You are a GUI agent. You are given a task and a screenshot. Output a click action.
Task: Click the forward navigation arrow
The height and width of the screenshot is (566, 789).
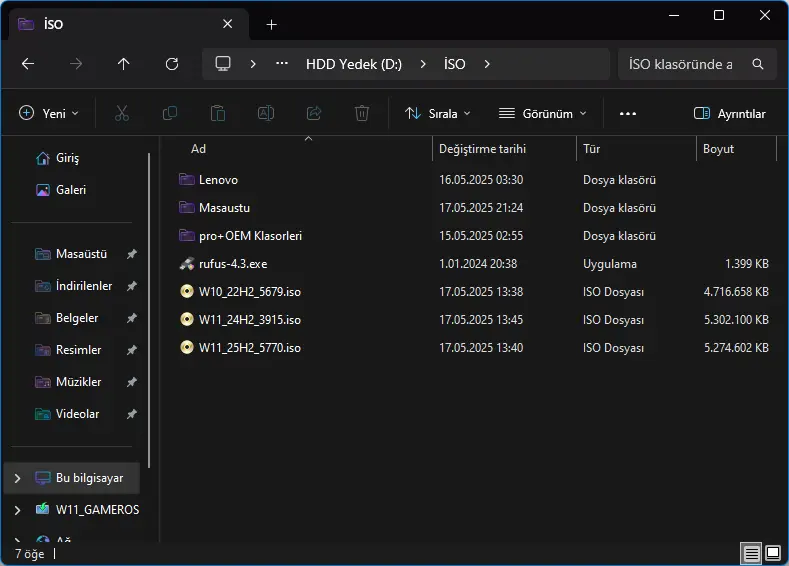[x=76, y=64]
